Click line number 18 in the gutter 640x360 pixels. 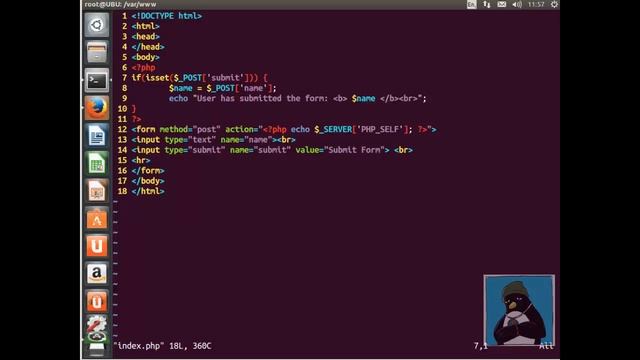point(122,191)
